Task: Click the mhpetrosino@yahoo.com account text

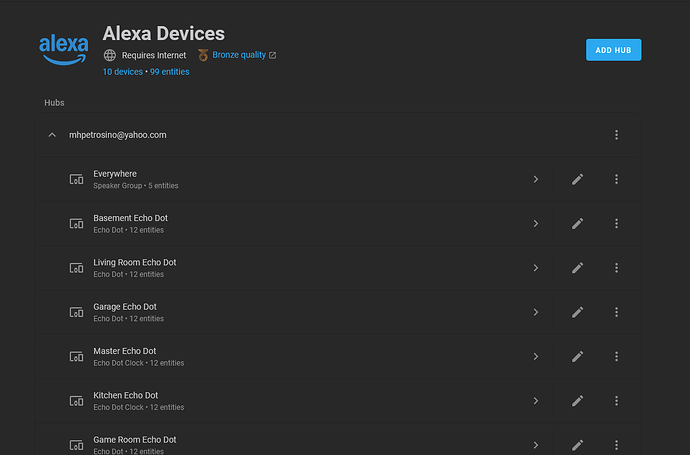Action: 117,135
